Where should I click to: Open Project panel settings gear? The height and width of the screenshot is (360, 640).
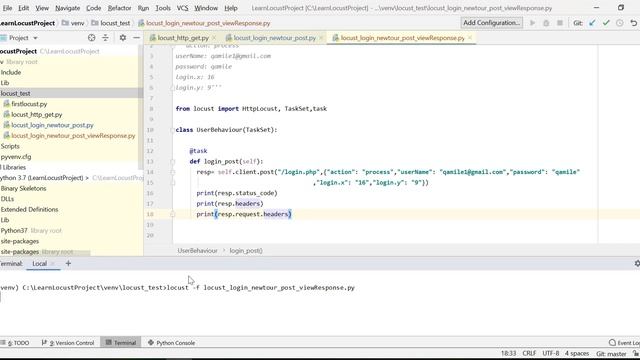coord(122,38)
